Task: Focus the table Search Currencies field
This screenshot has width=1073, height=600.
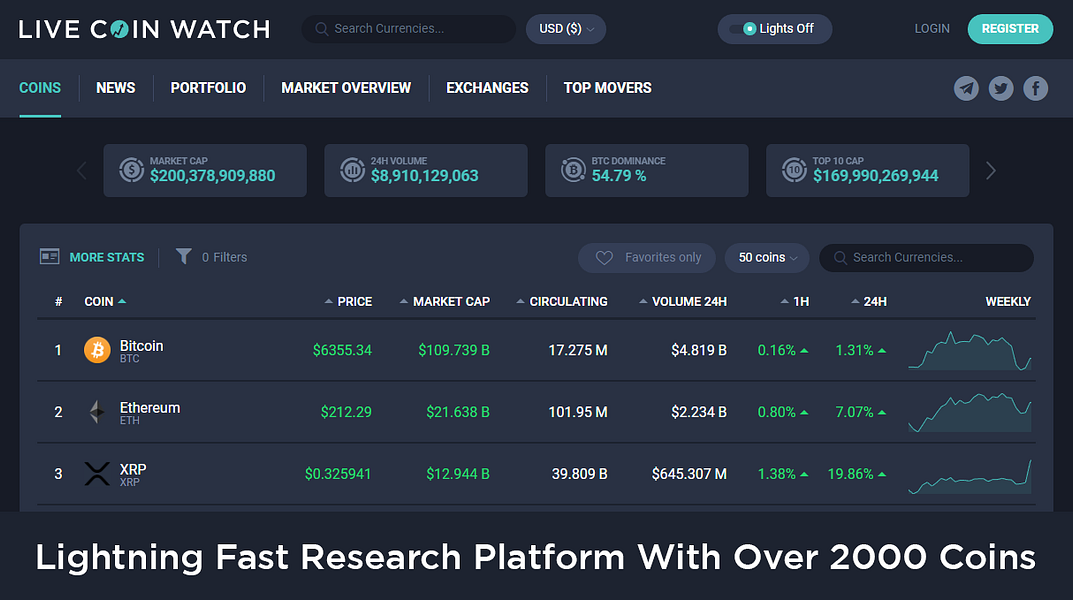Action: click(927, 258)
